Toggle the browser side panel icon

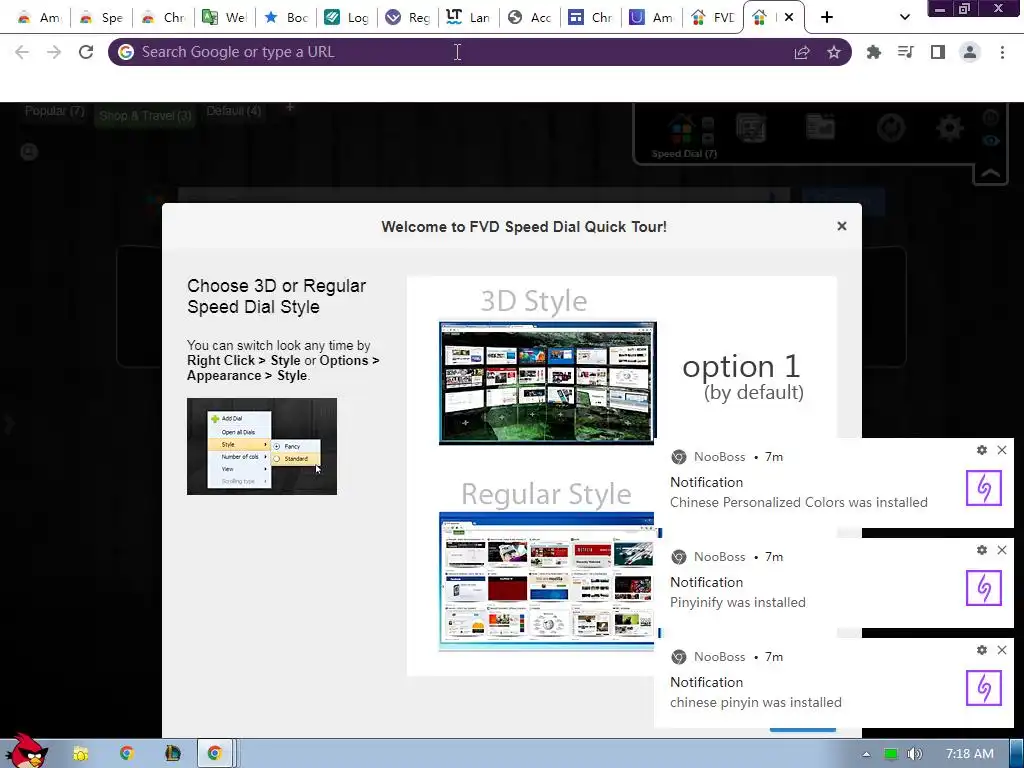[938, 52]
